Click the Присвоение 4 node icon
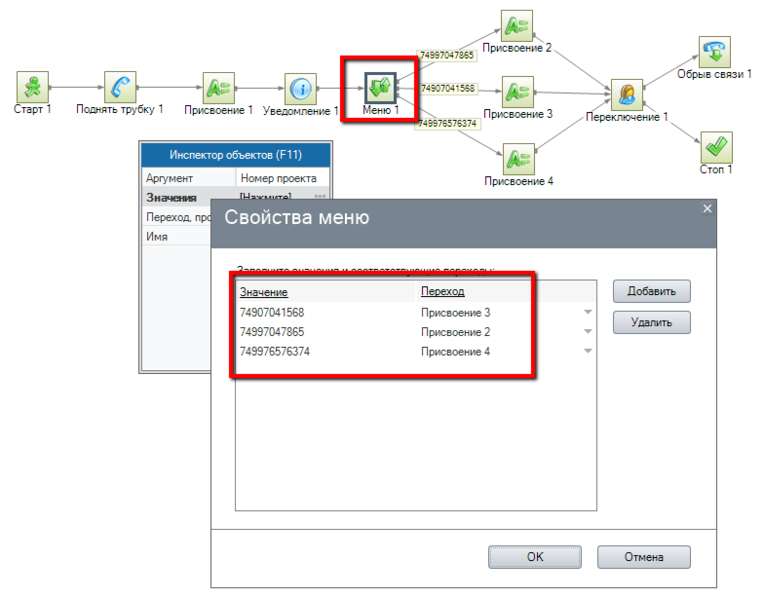Image resolution: width=764 pixels, height=599 pixels. pyautogui.click(x=519, y=159)
